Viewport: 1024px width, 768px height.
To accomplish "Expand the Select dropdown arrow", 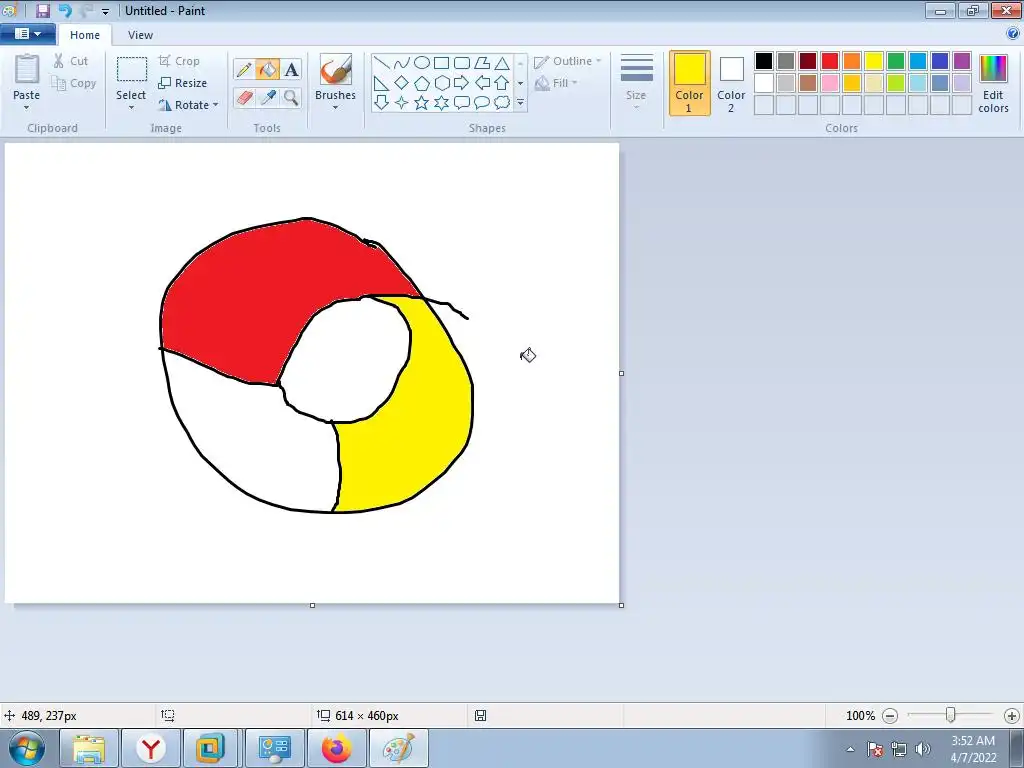I will click(131, 108).
